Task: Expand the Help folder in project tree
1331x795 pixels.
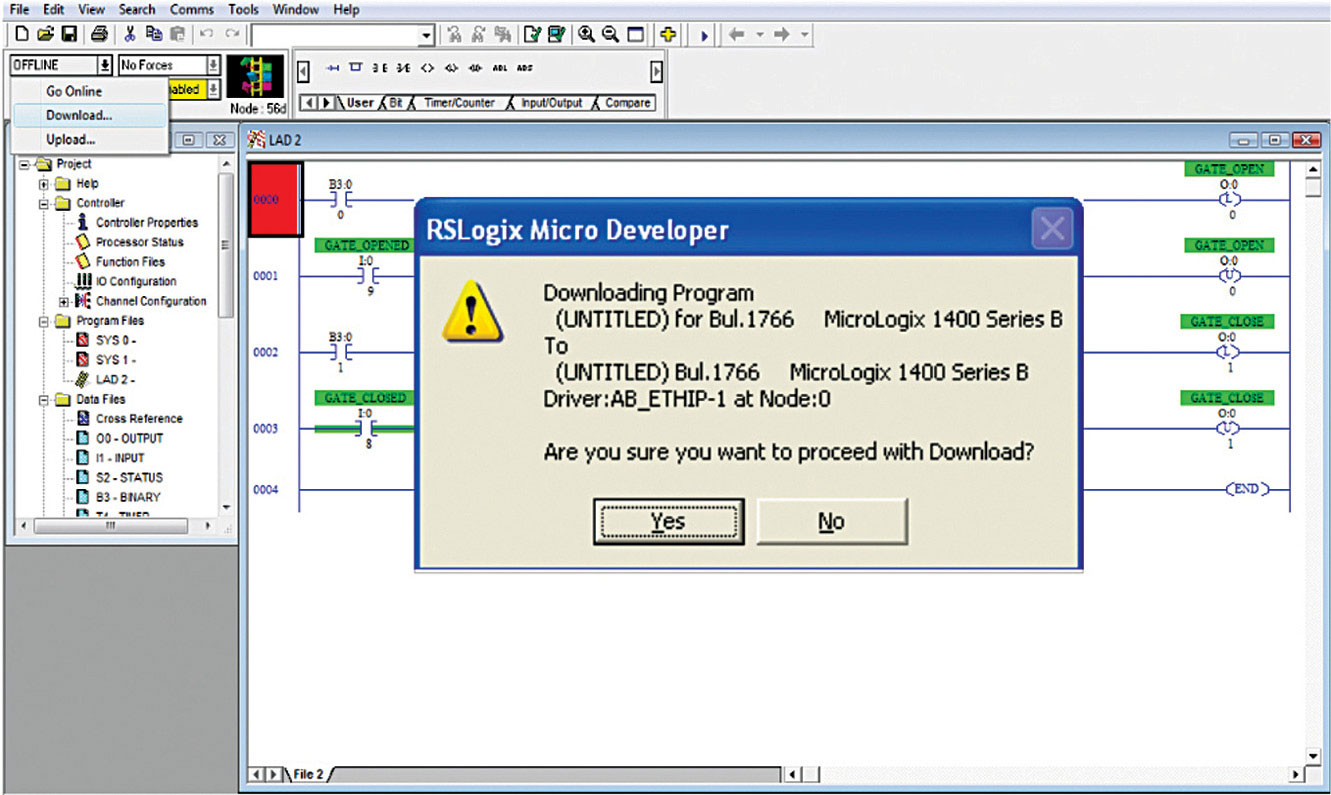Action: [44, 184]
